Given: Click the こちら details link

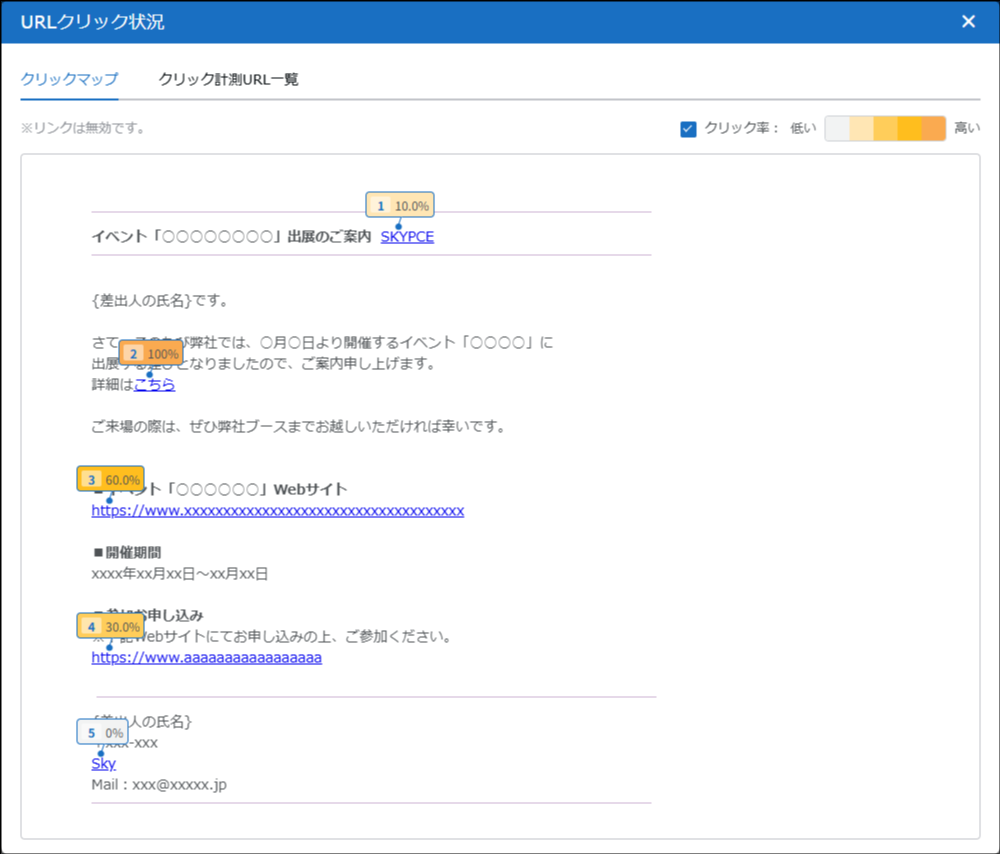Looking at the screenshot, I should [x=155, y=385].
